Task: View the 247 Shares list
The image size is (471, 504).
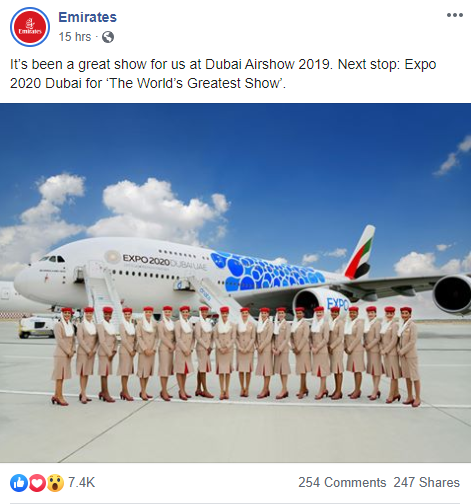Action: click(426, 482)
